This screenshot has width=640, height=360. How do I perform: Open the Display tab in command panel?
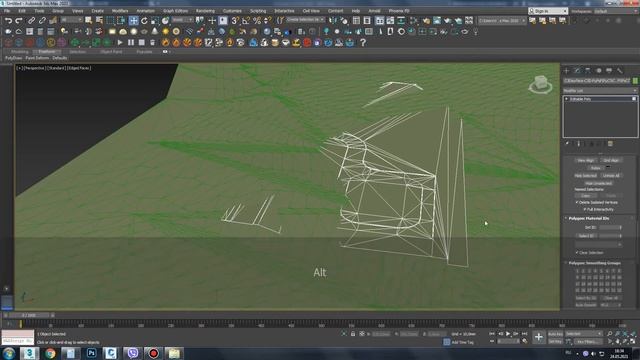pyautogui.click(x=609, y=71)
